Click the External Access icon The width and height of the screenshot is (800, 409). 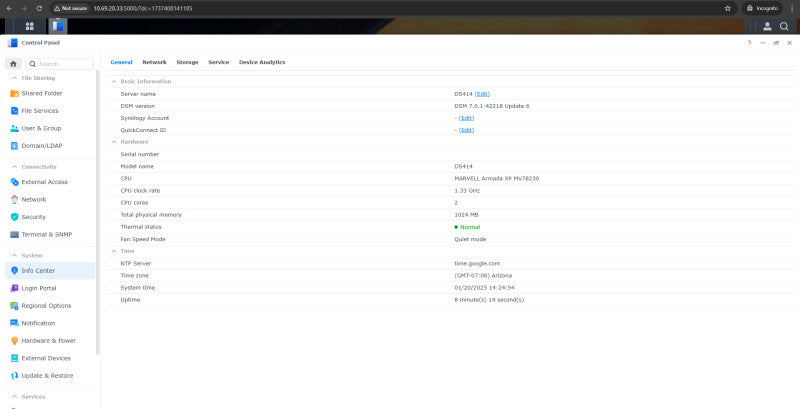coord(14,182)
